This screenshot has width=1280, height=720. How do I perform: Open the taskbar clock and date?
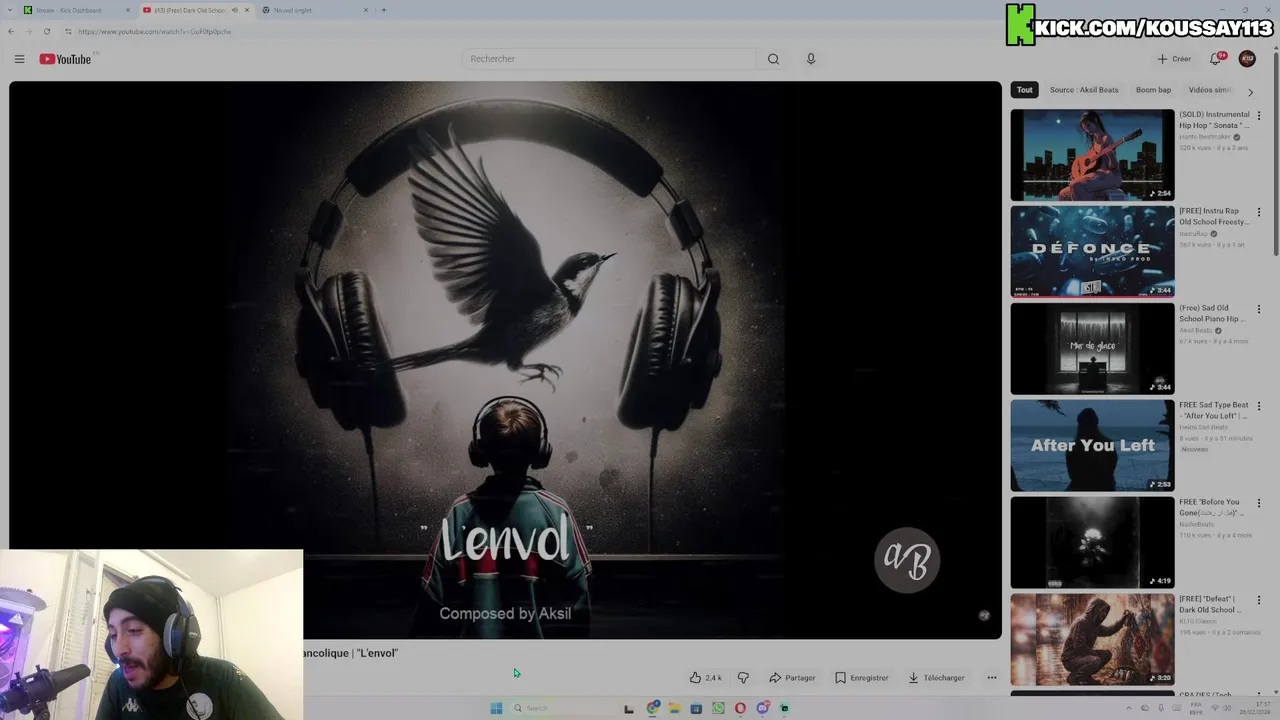(1256, 708)
